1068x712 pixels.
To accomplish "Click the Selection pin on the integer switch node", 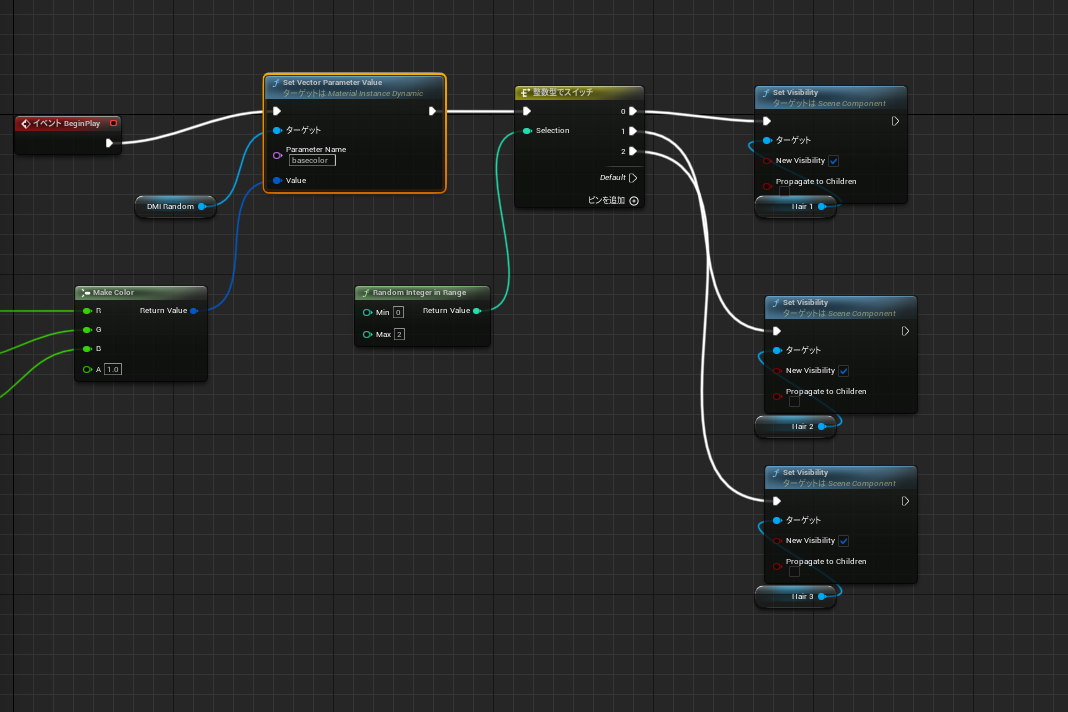I will 527,131.
